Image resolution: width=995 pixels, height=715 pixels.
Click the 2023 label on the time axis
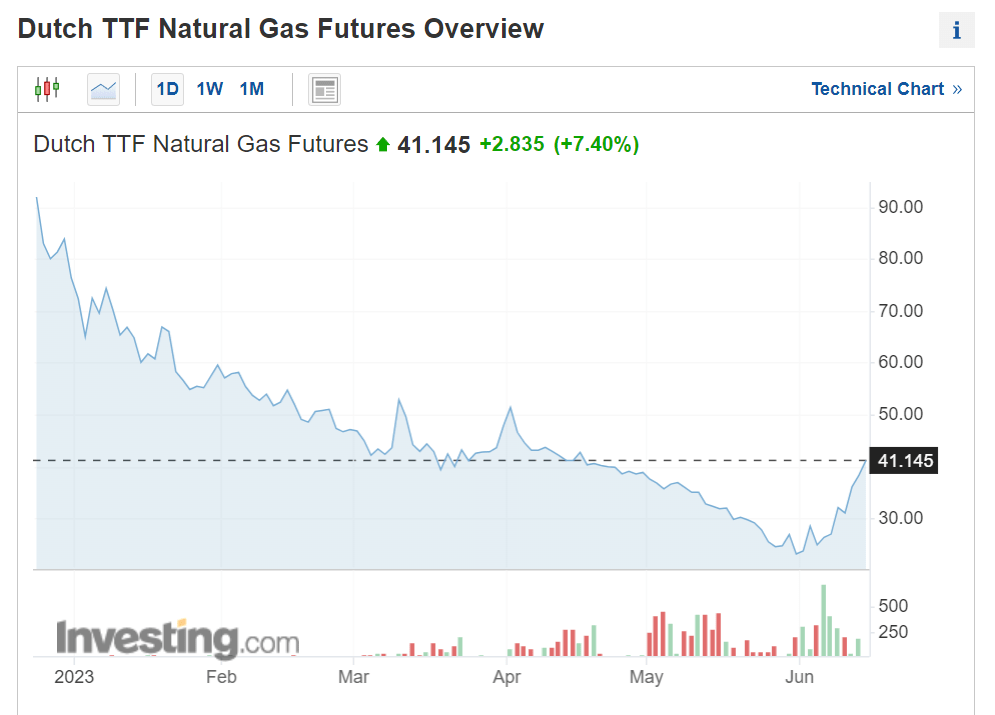click(x=74, y=677)
